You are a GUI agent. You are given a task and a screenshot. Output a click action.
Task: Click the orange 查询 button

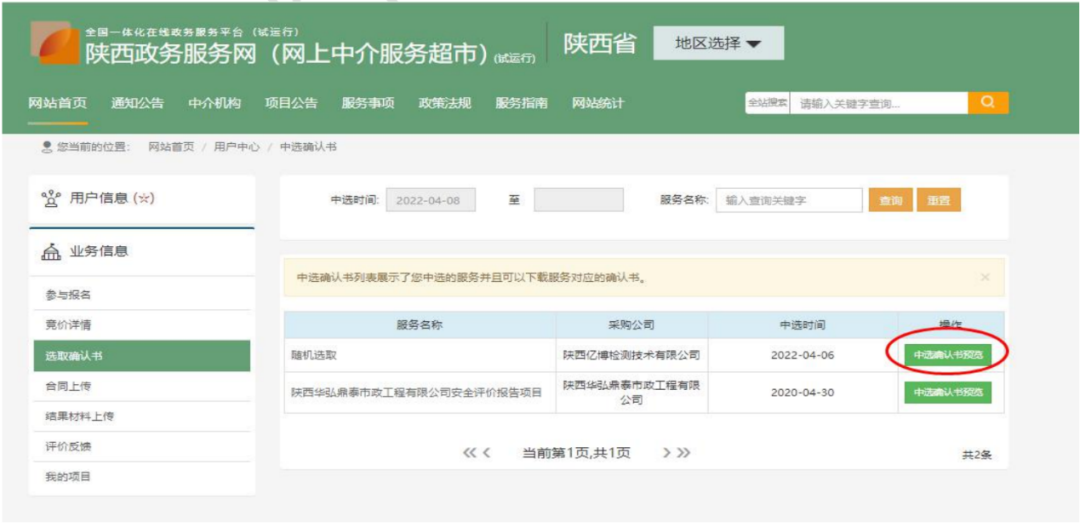point(891,200)
